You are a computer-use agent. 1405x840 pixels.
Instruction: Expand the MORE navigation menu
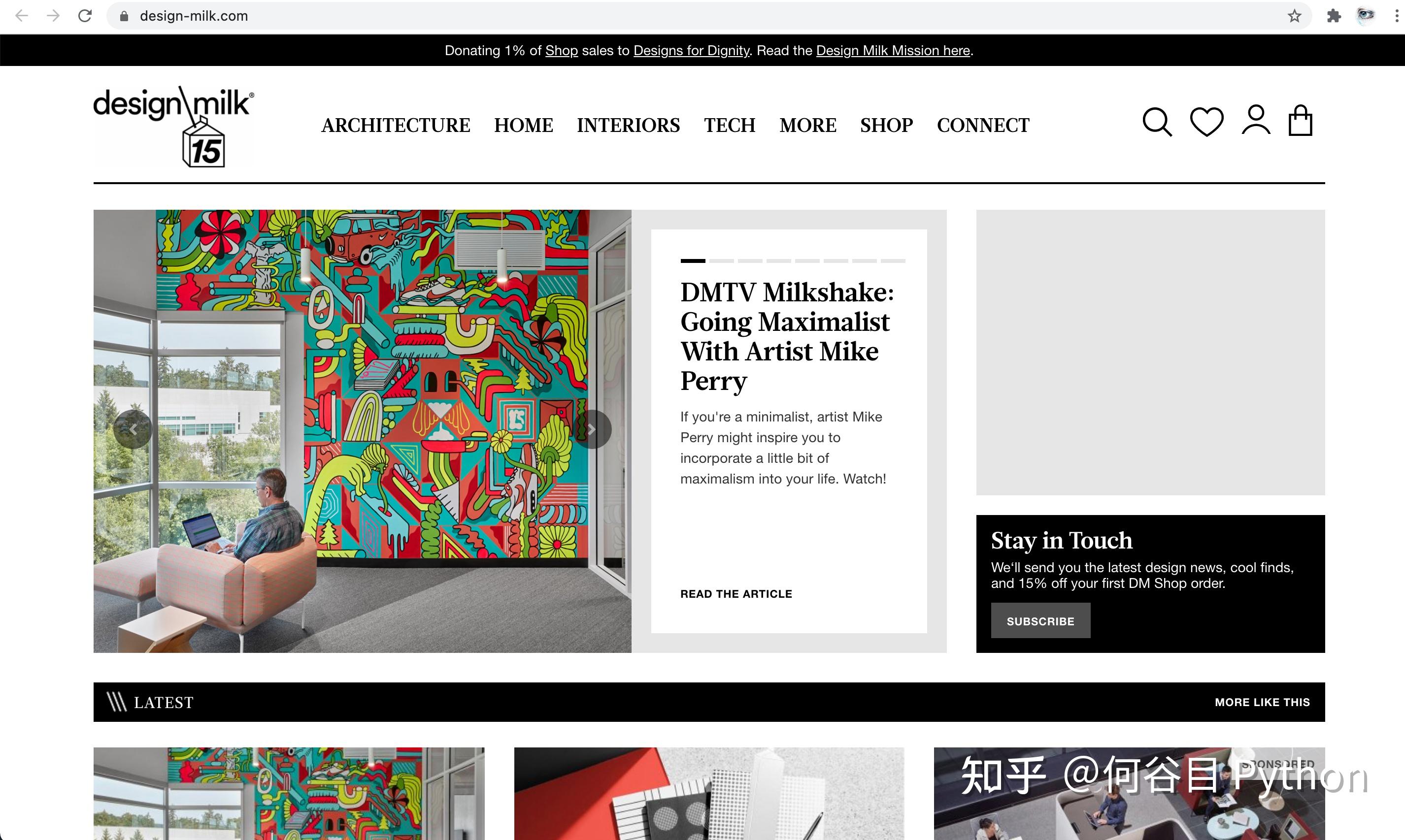pyautogui.click(x=808, y=125)
